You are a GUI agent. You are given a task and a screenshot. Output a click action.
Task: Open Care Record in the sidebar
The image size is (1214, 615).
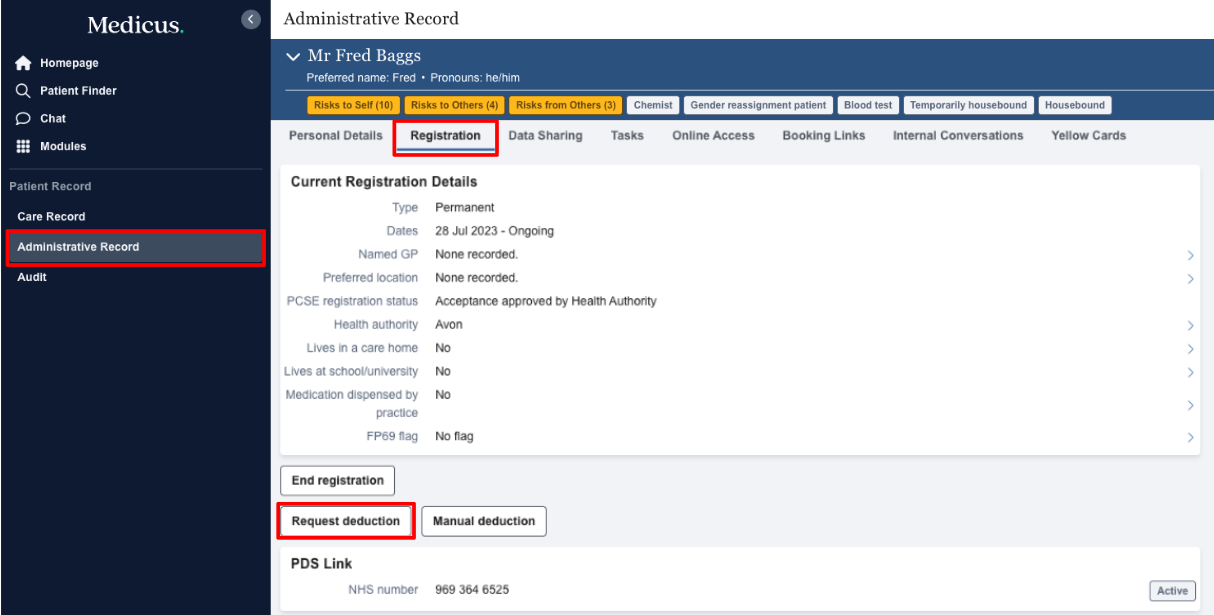[51, 217]
